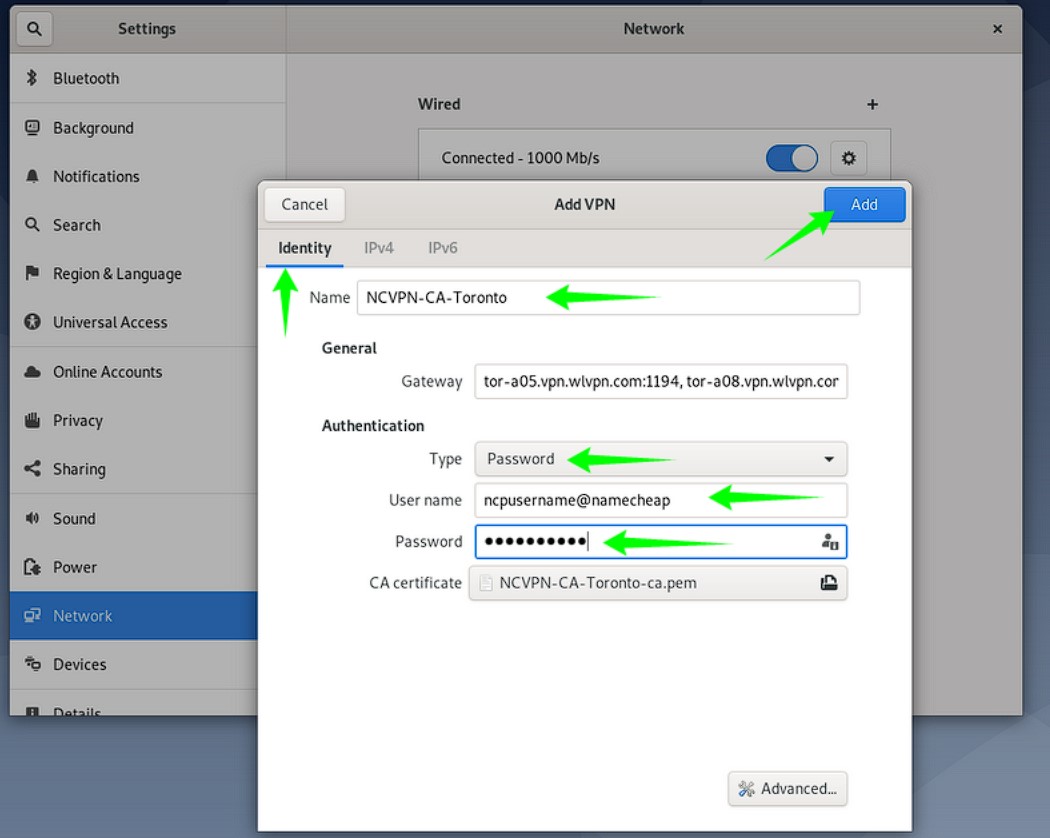
Task: Click the search icon in Settings header
Action: pos(34,29)
